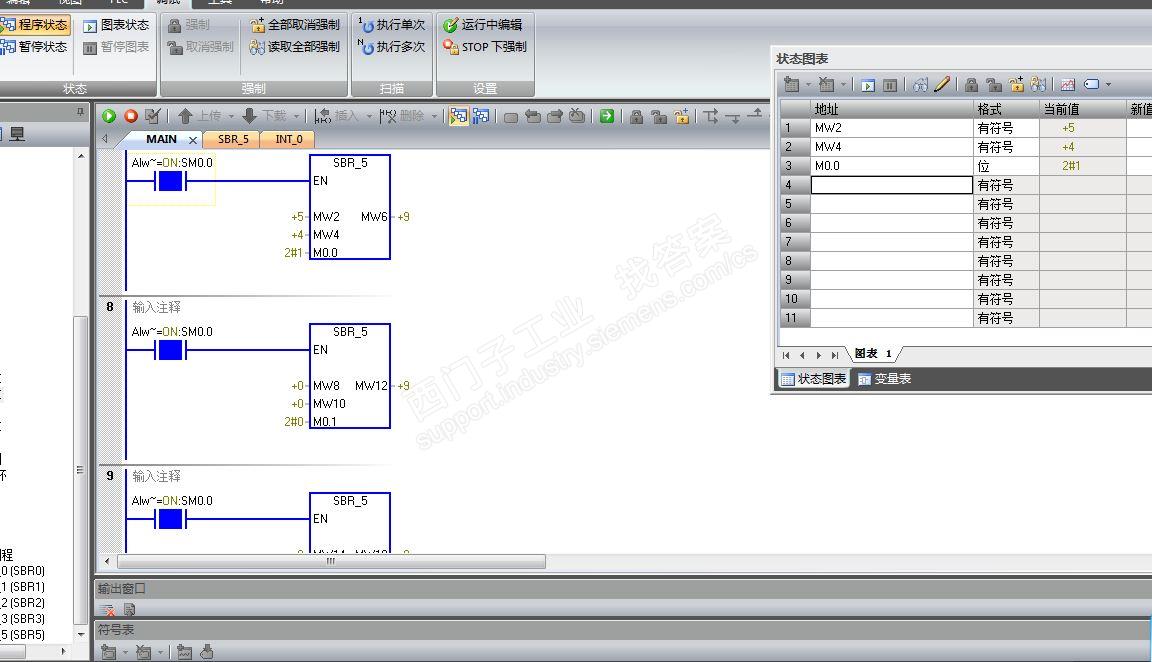1152x662 pixels.
Task: Select the 图表 1 sheet tab
Action: tap(873, 353)
